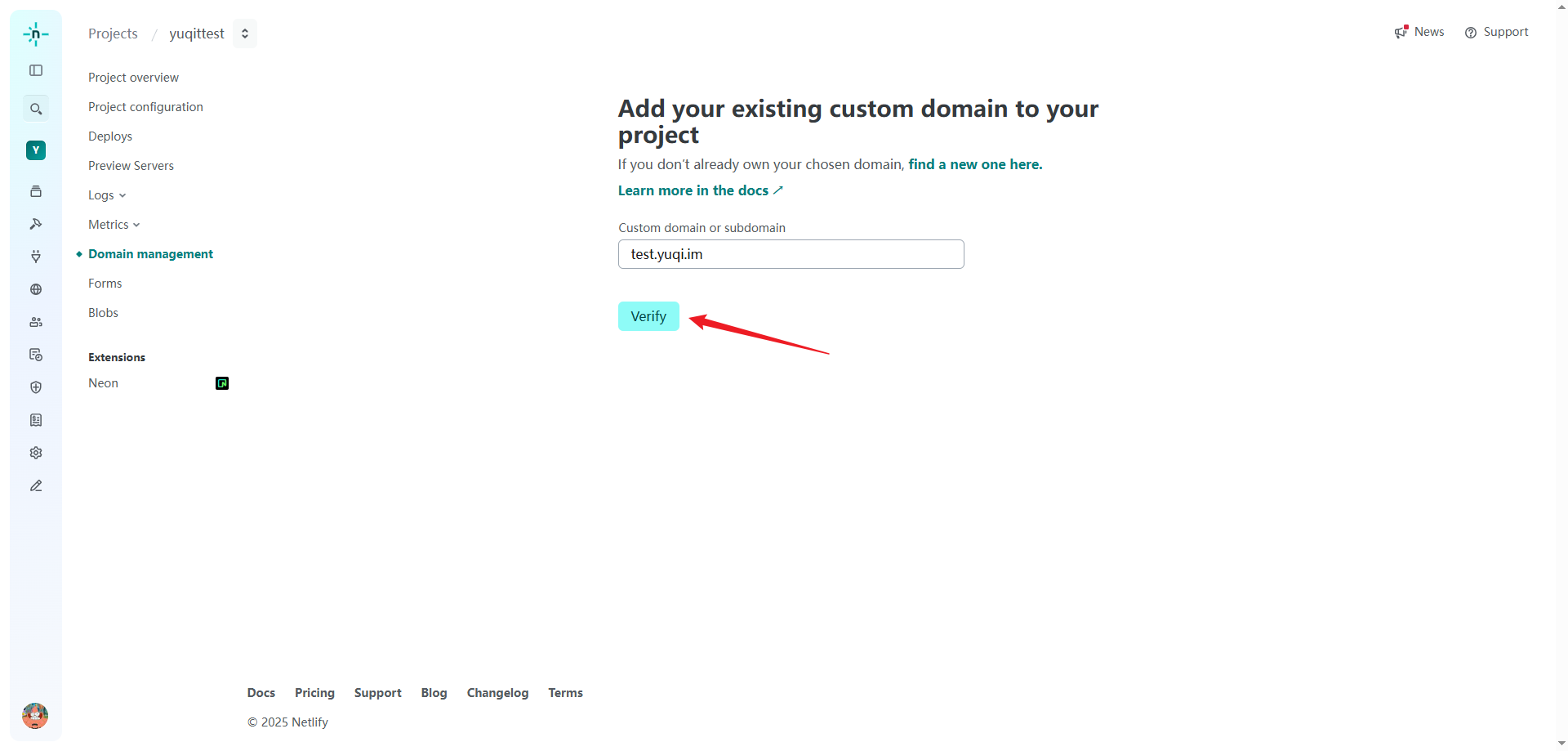Open the shield security icon
This screenshot has width=1568, height=751.
click(x=36, y=387)
